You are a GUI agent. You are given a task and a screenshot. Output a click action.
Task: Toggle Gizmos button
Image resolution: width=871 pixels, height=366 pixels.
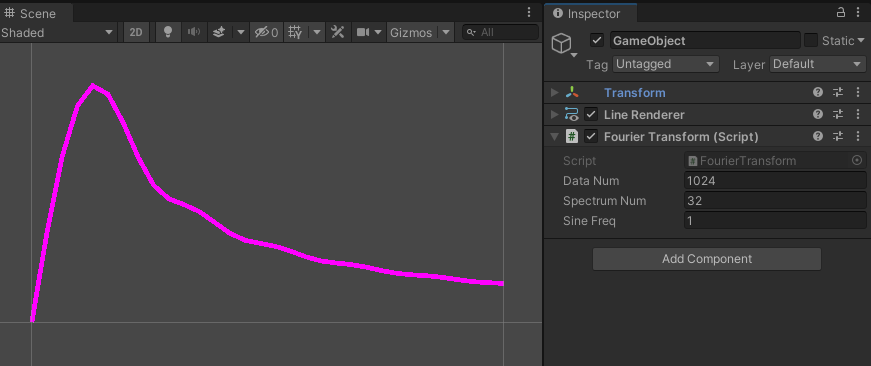(411, 32)
